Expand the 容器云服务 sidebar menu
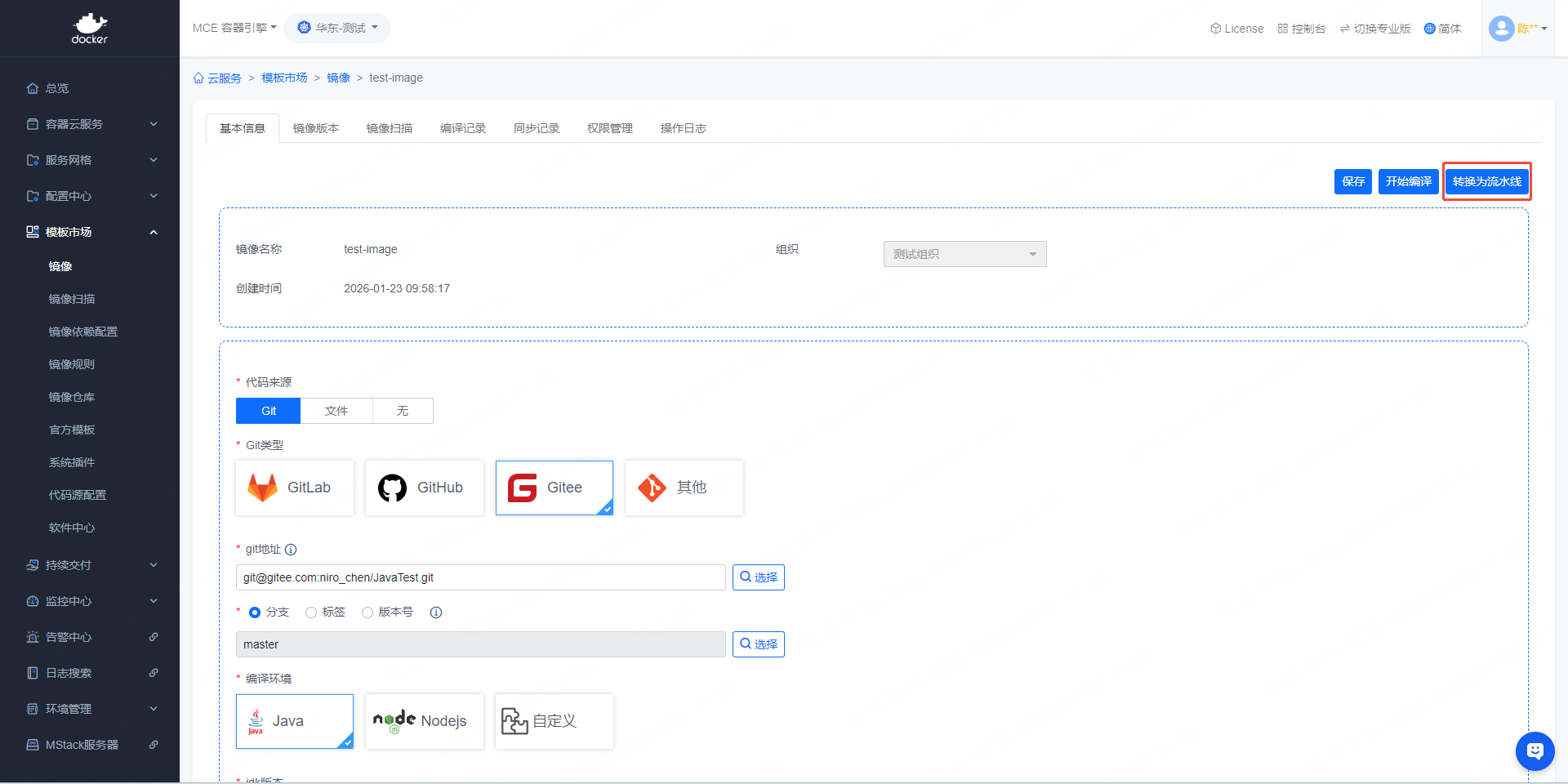The width and height of the screenshot is (1568, 784). click(x=90, y=124)
